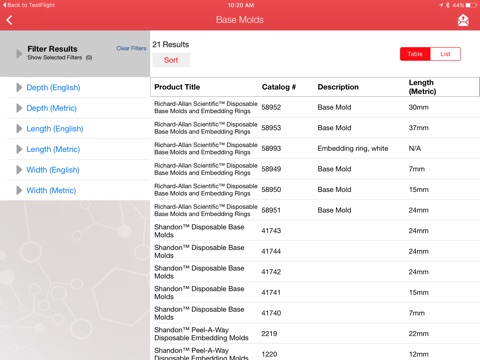The height and width of the screenshot is (360, 480).
Task: Click the 30mm length value
Action: [419, 107]
